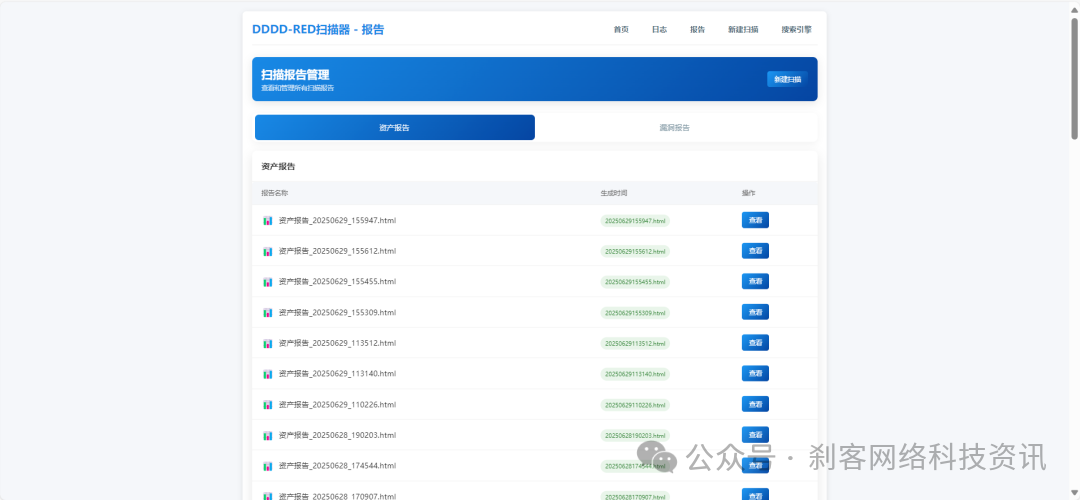Click the 操作 column header
Screen dimensions: 1080x500
749,193
